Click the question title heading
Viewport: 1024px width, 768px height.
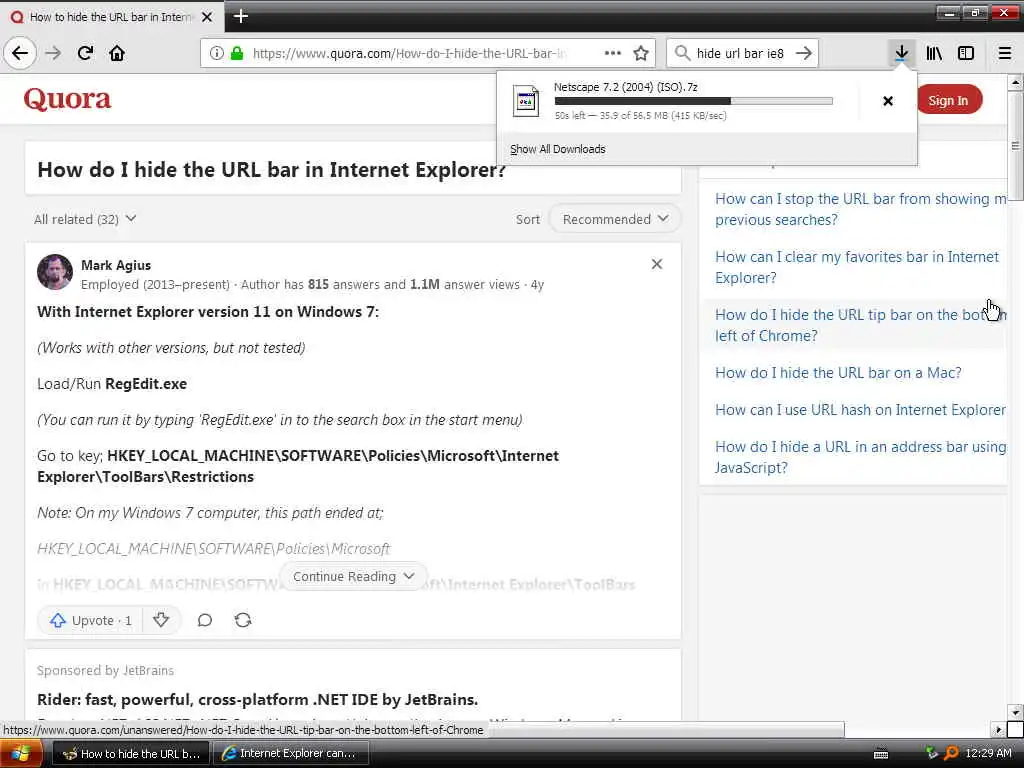[272, 170]
